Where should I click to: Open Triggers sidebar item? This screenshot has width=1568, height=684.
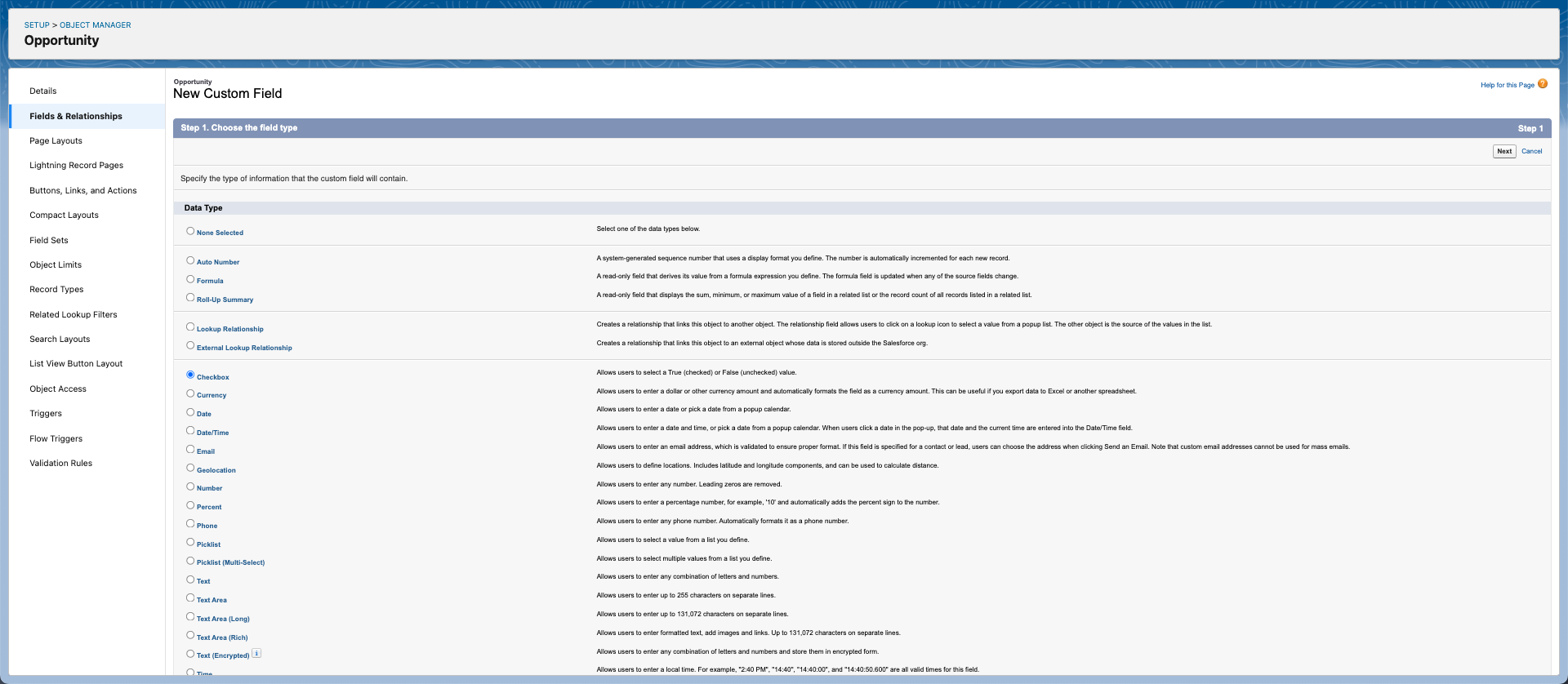[x=46, y=414]
